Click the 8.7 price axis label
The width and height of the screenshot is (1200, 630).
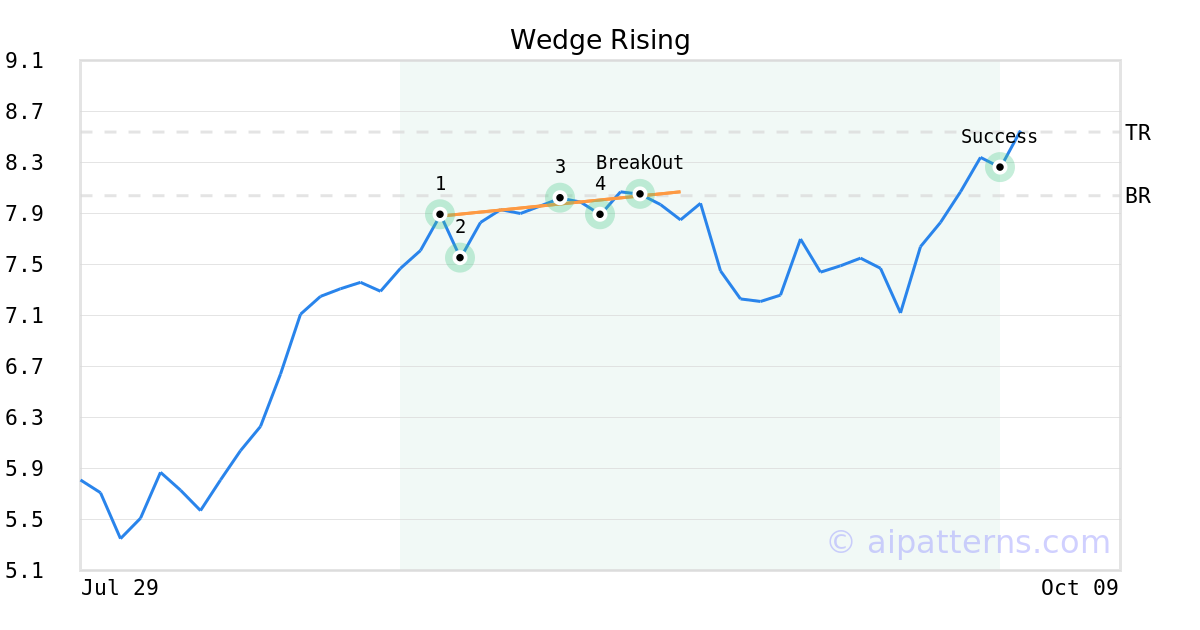point(24,112)
